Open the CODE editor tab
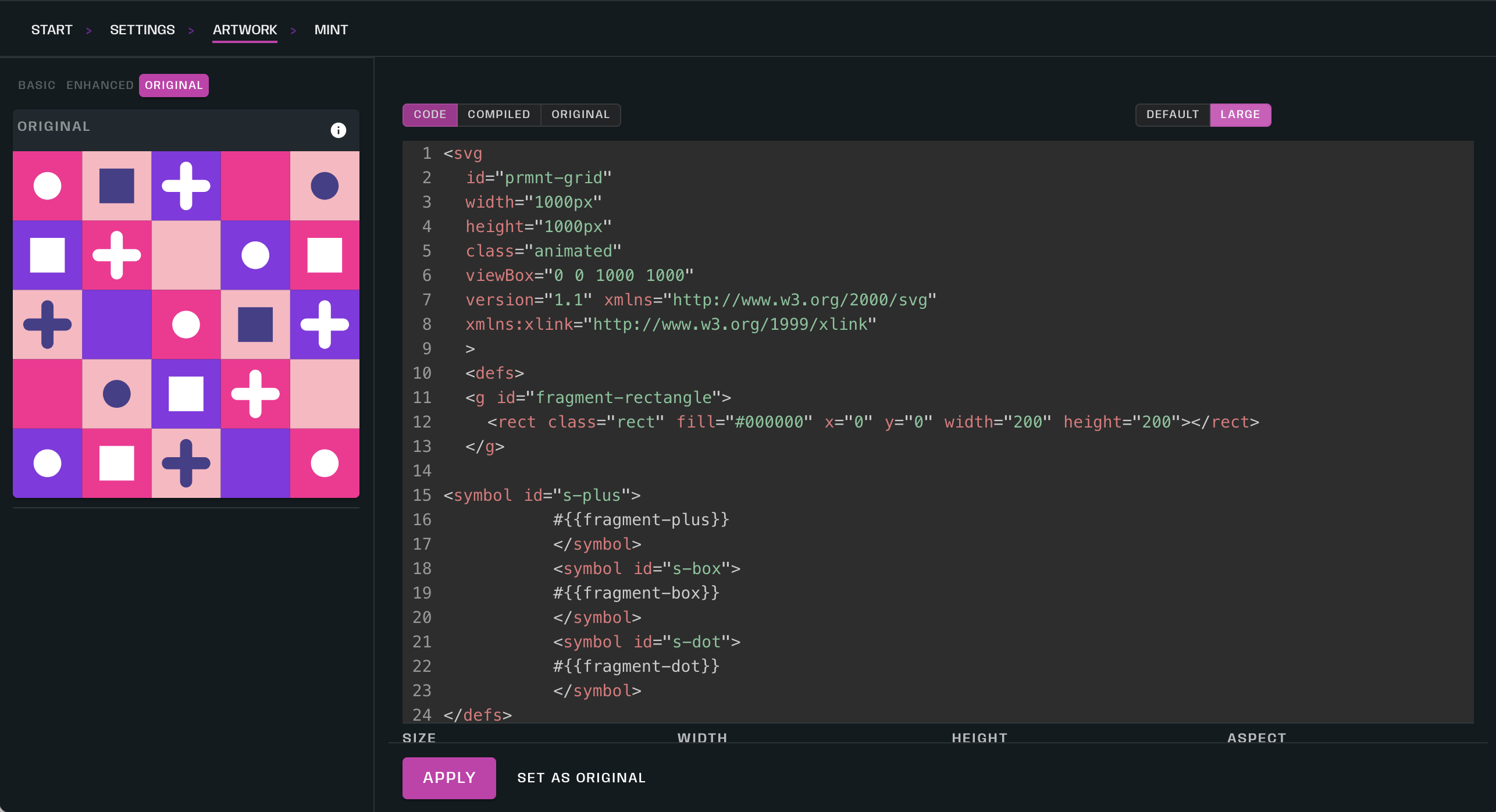 point(430,115)
